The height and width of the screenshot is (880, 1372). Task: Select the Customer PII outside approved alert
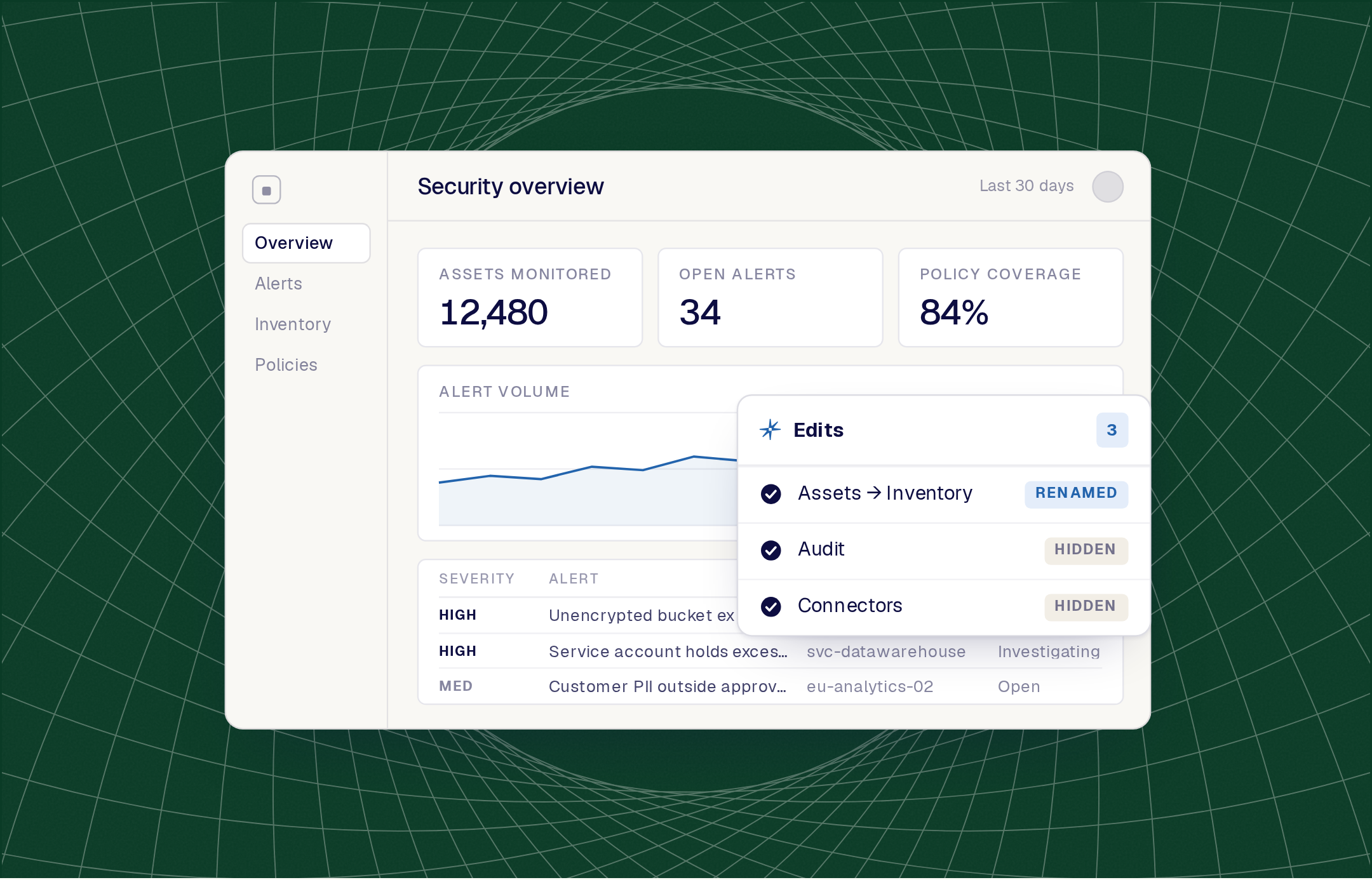(770, 686)
